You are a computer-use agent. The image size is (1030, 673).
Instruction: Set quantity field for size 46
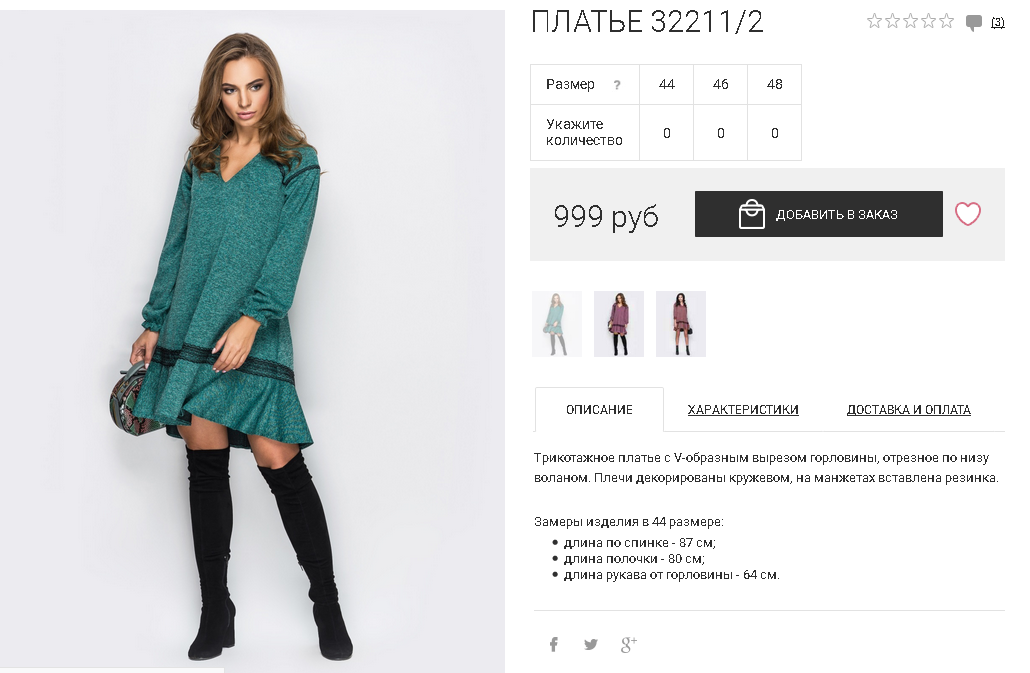point(721,133)
